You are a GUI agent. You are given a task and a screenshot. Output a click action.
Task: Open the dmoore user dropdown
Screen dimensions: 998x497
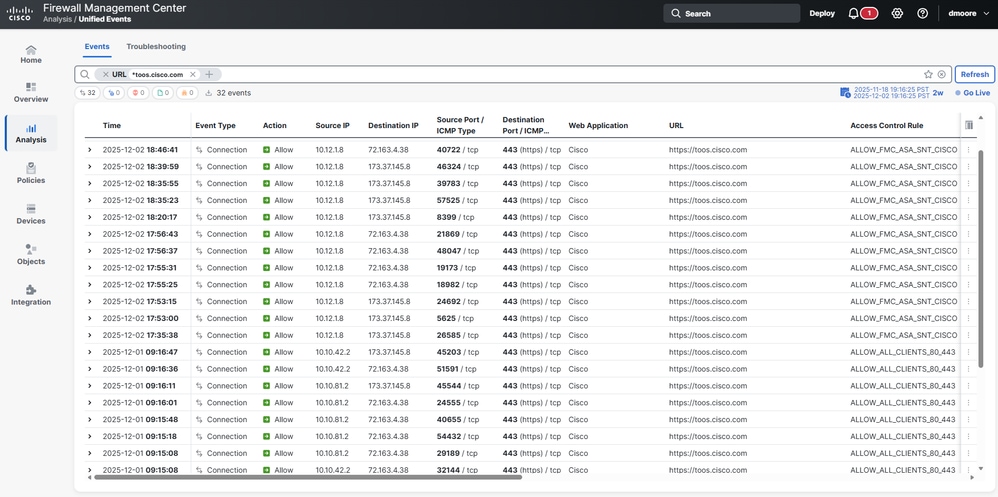pos(970,13)
